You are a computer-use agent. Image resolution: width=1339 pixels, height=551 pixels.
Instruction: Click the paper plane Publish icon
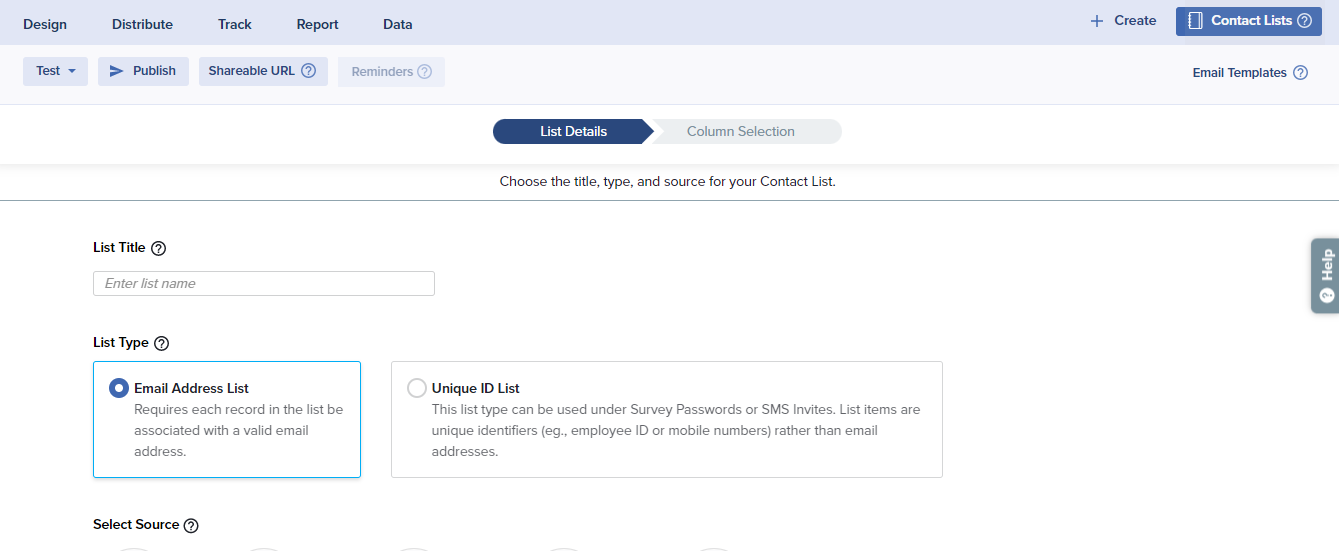point(117,71)
